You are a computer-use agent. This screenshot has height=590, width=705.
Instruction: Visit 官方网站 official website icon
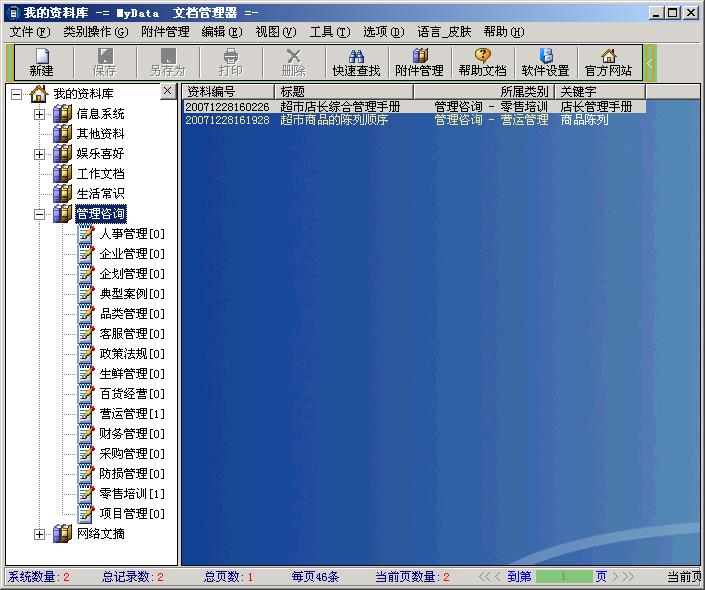[x=608, y=62]
